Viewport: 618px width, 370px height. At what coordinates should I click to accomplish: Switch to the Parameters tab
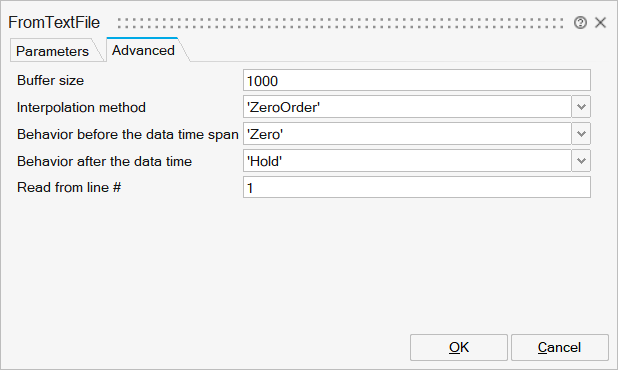[x=52, y=51]
